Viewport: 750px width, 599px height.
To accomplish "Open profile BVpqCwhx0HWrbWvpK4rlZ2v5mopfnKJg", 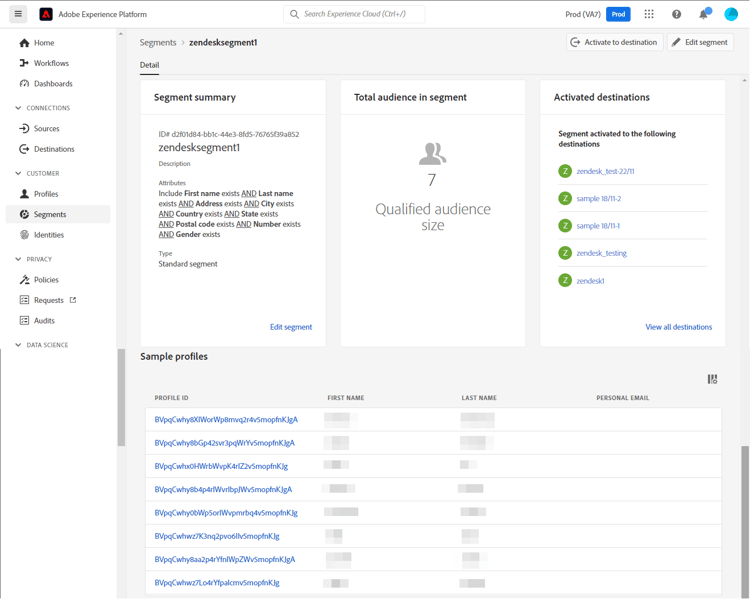I will click(221, 466).
